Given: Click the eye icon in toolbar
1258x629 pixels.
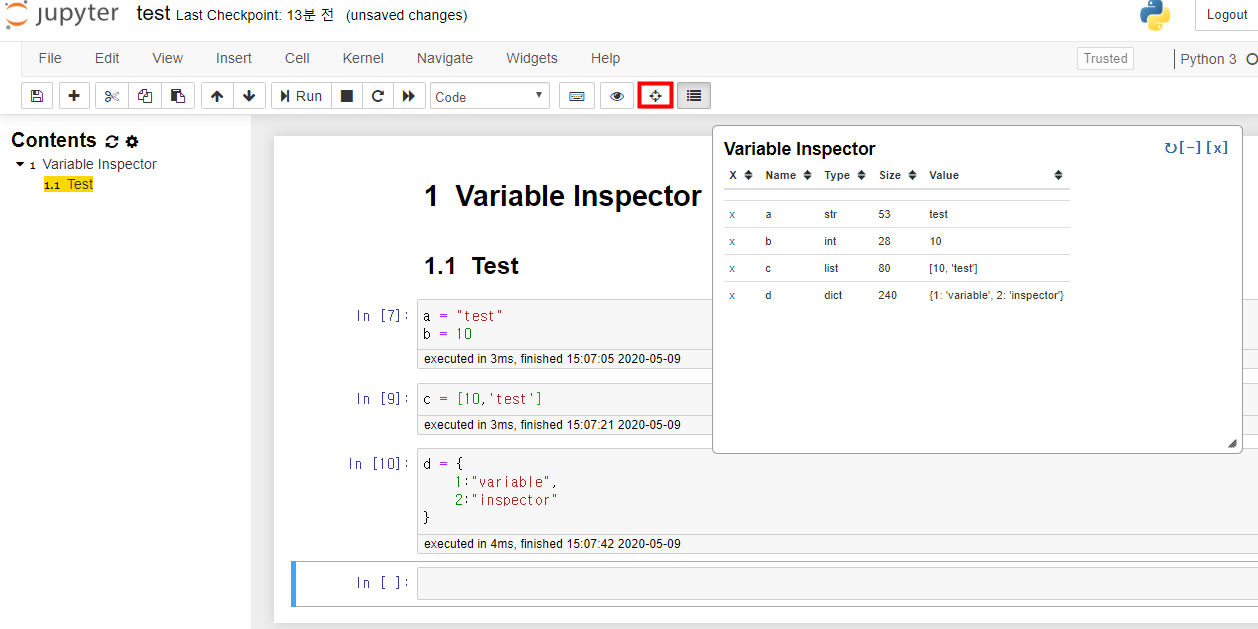Looking at the screenshot, I should tap(617, 96).
